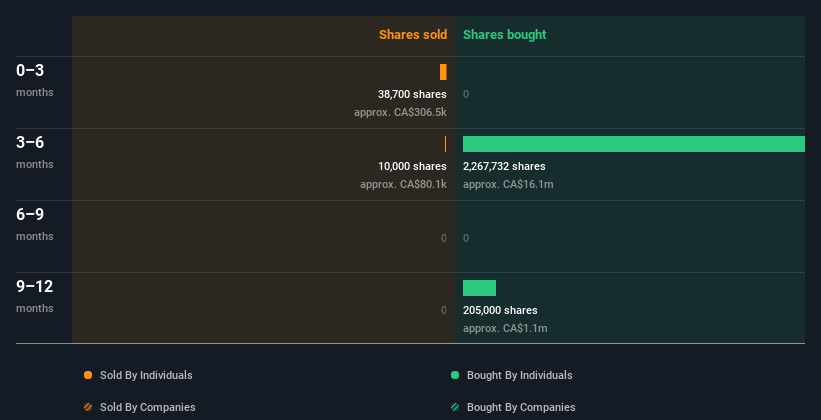This screenshot has width=821, height=420.
Task: Click the 9–12 months row label
Action: (35, 296)
